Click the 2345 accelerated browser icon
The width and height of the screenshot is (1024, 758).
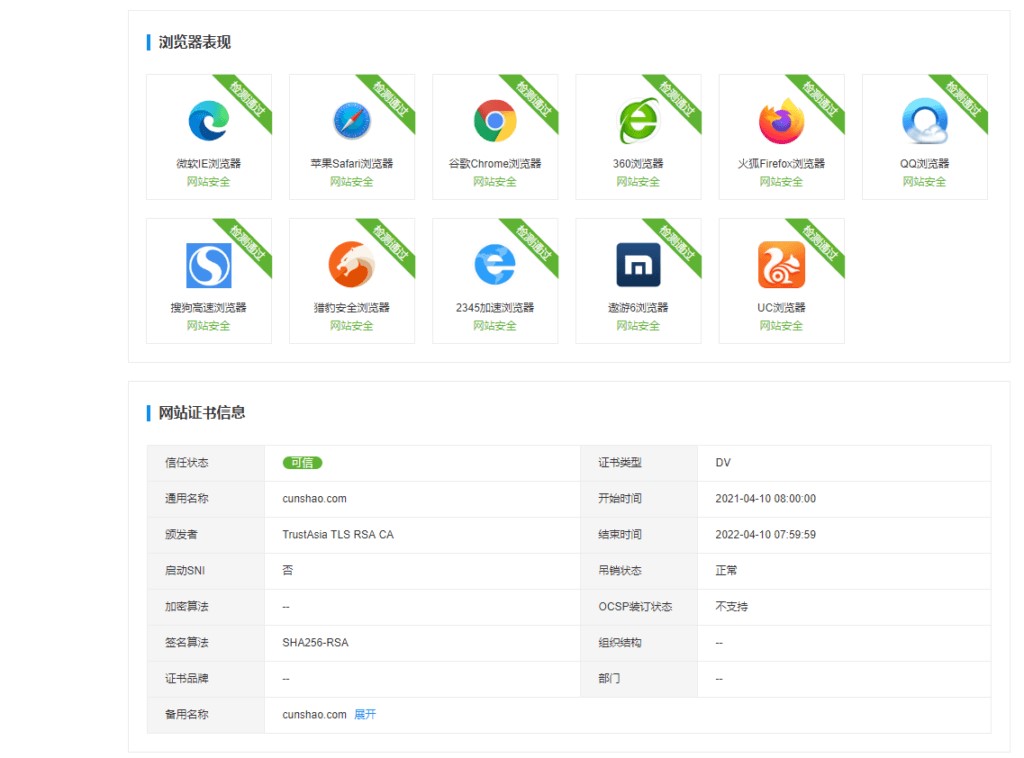pos(495,264)
